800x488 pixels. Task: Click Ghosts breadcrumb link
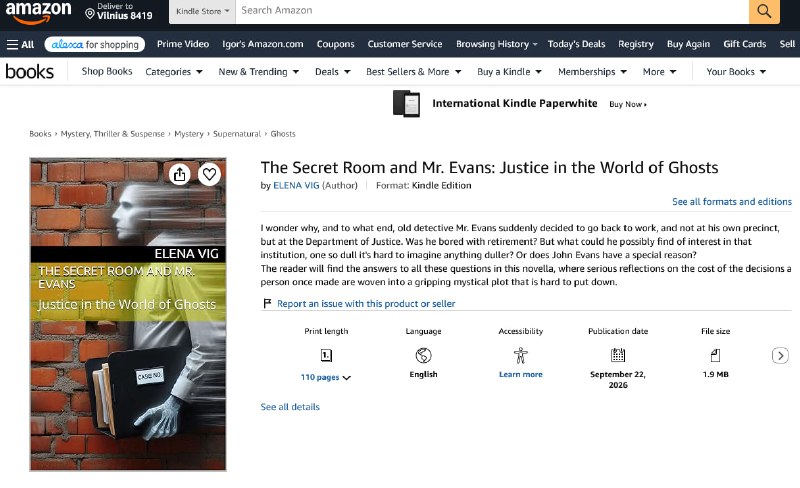click(x=283, y=134)
